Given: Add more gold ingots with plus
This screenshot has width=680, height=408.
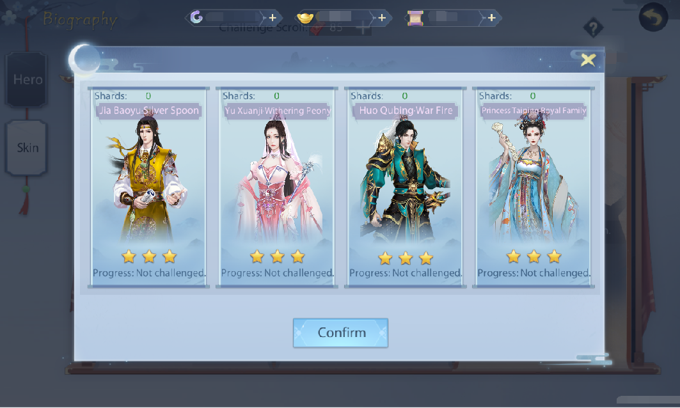Looking at the screenshot, I should [382, 18].
